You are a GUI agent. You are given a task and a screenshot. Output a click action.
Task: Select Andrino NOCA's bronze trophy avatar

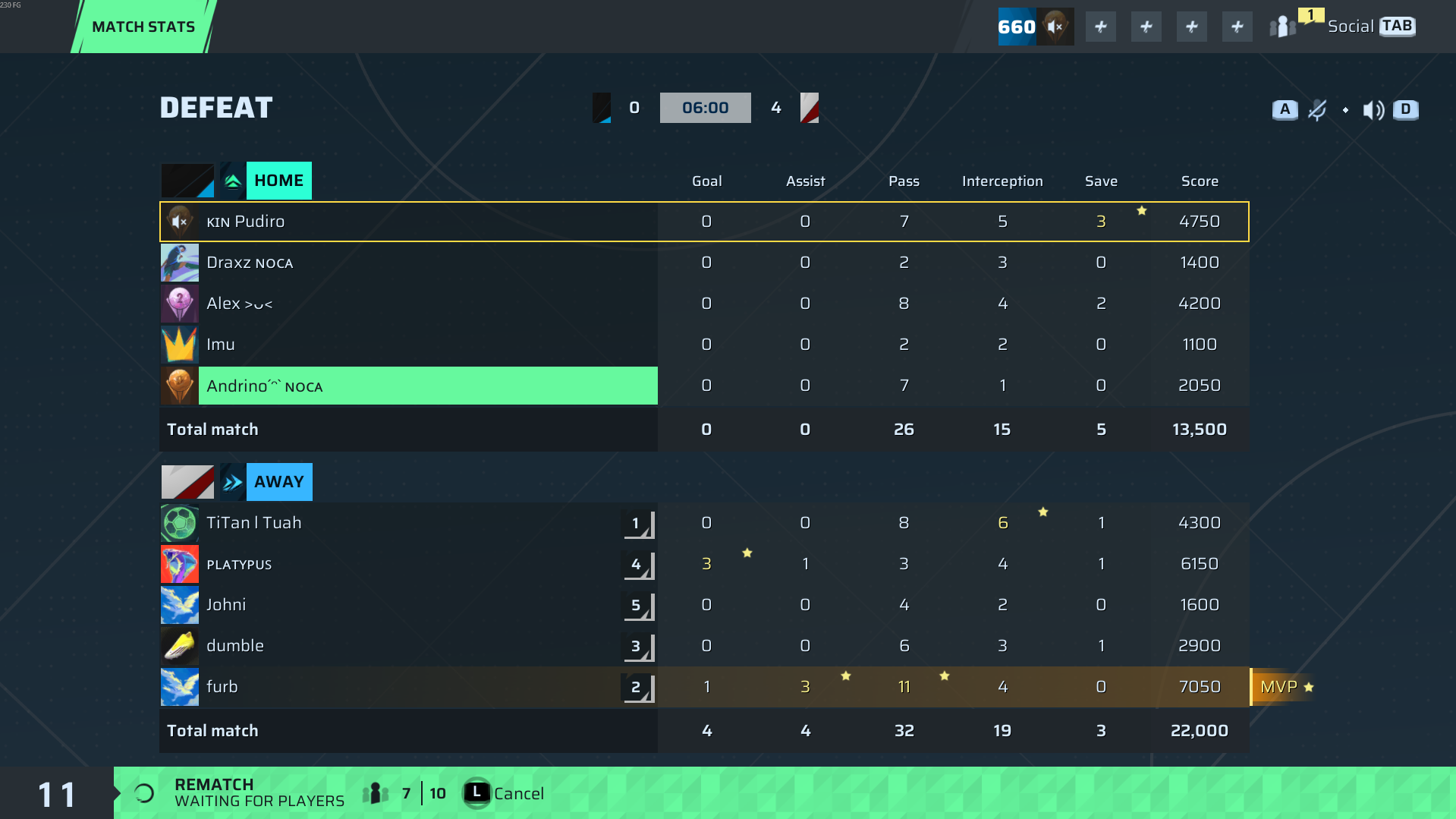[180, 386]
